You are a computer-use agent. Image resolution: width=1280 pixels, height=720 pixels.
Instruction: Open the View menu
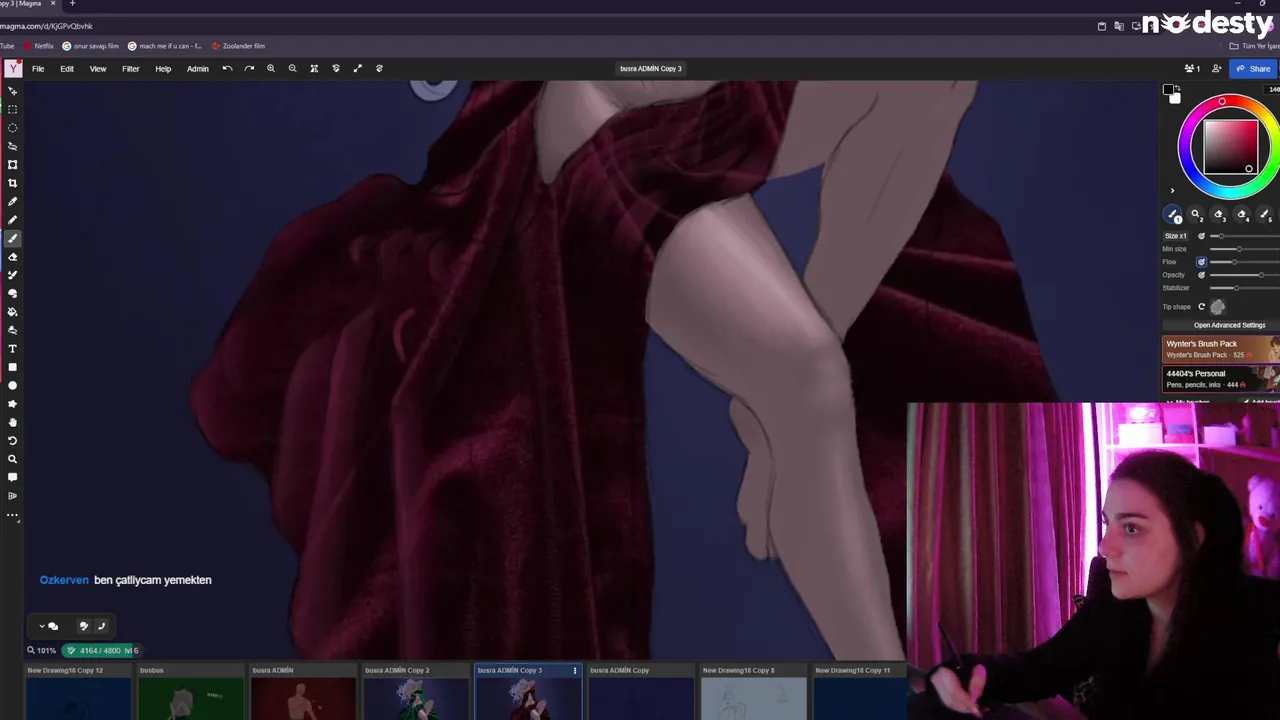coord(98,69)
